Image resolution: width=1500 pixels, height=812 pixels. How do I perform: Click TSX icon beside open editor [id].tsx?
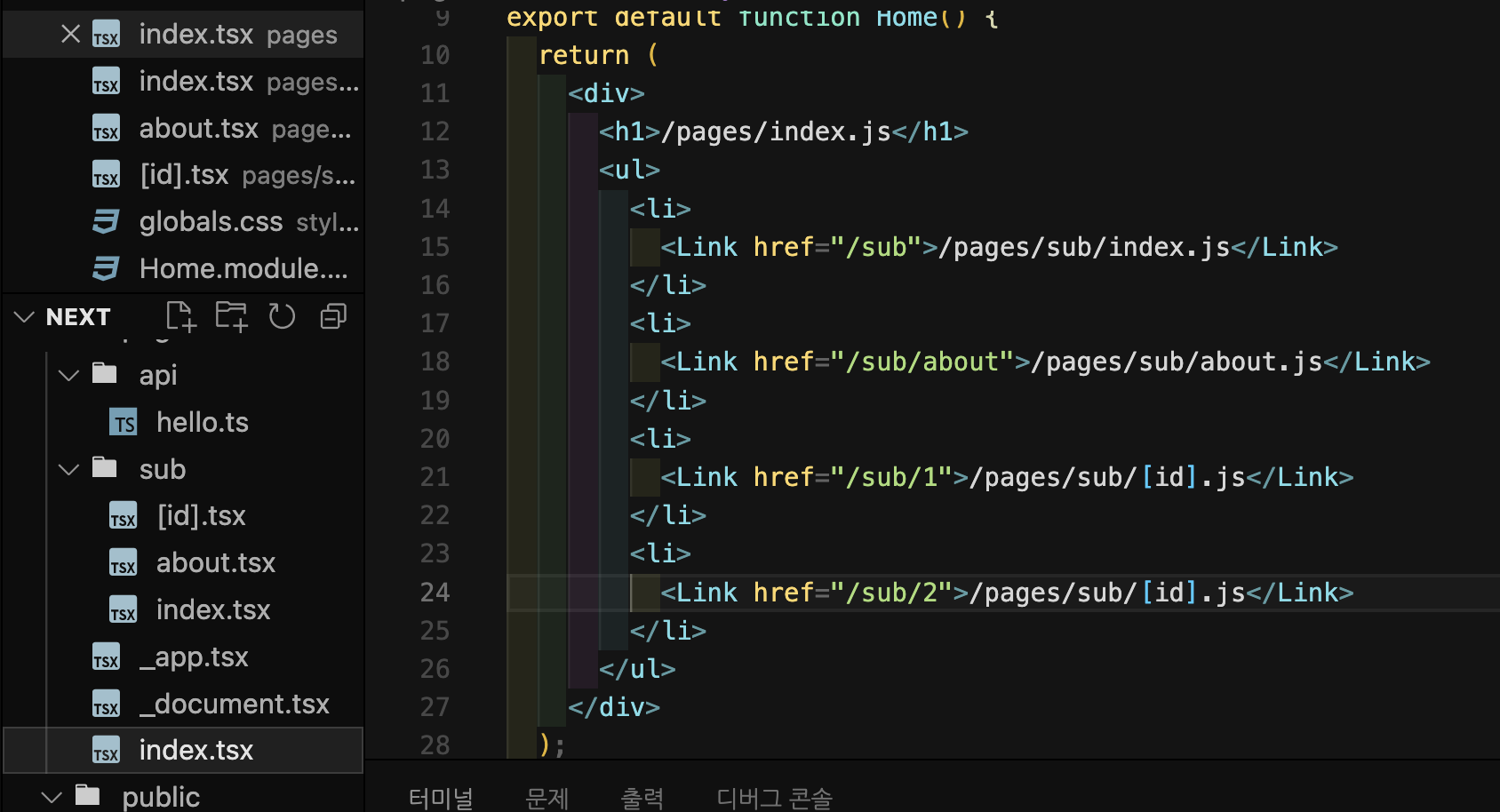click(106, 176)
